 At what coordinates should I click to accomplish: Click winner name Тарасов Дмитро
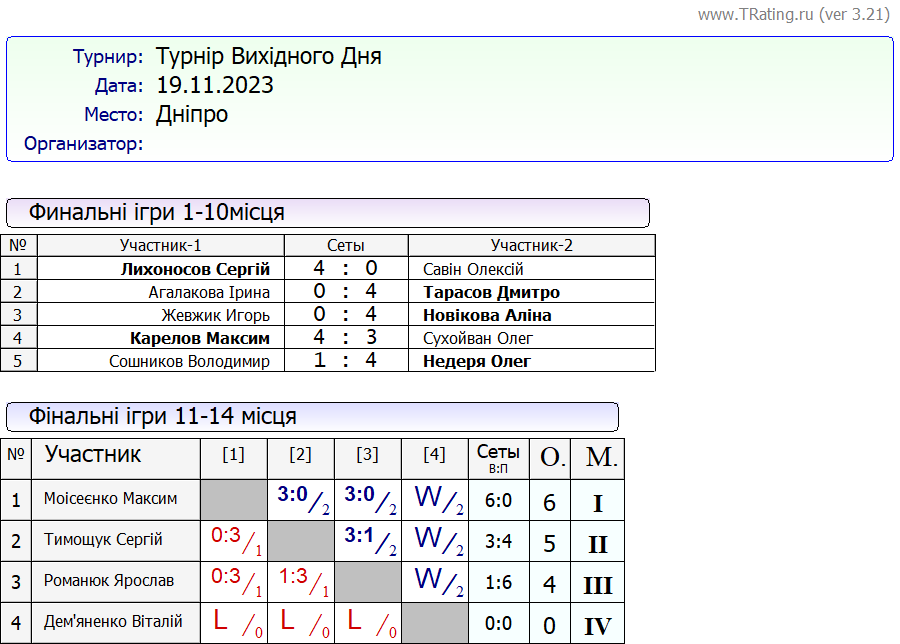tap(491, 292)
